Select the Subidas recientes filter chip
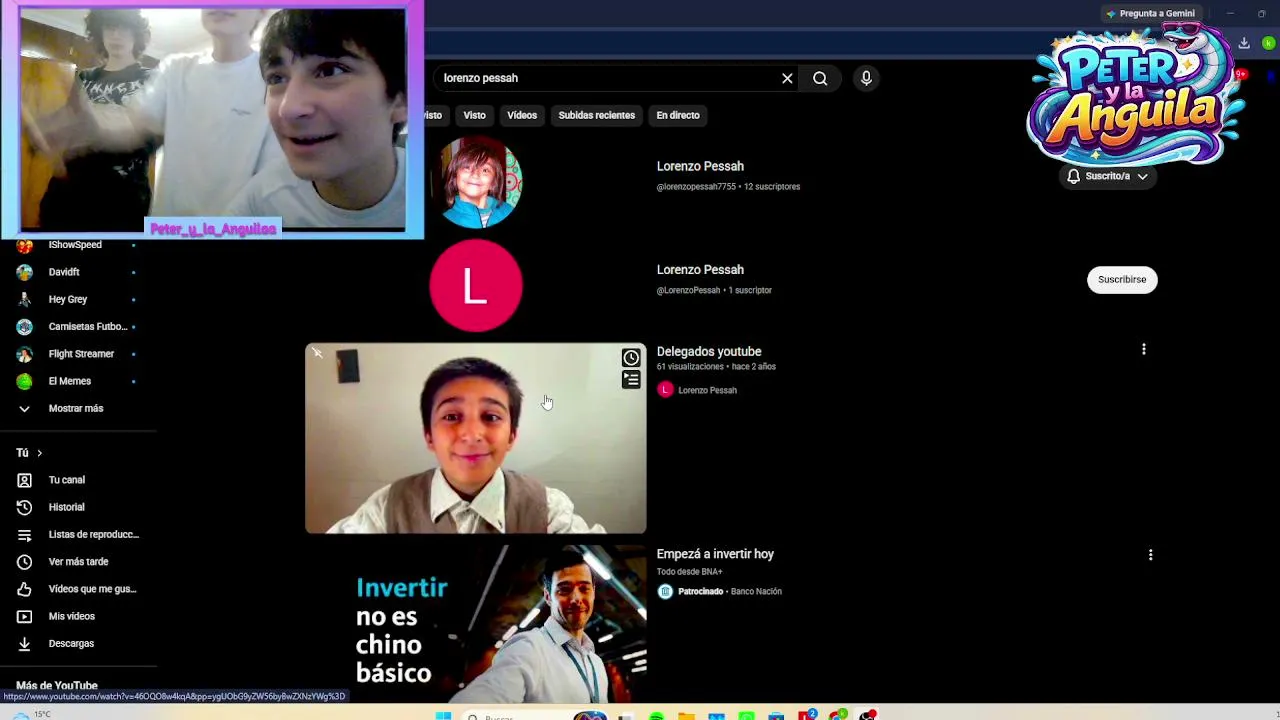Screen dimensions: 1280x720 click(x=597, y=115)
